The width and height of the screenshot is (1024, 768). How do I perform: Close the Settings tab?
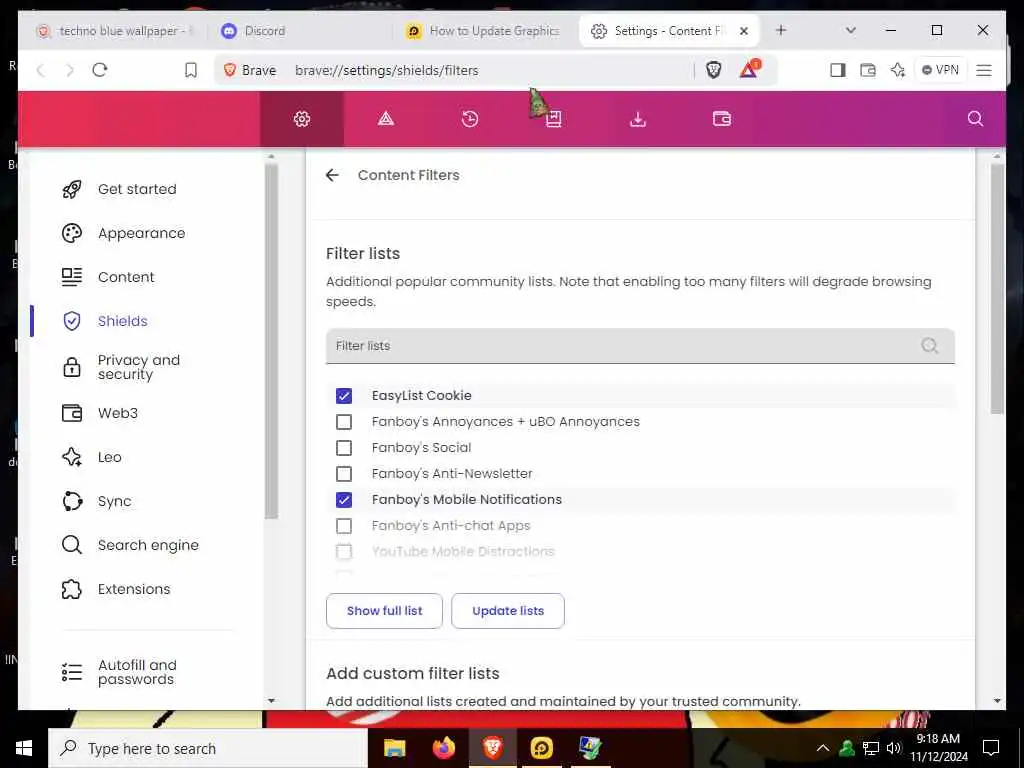(743, 31)
